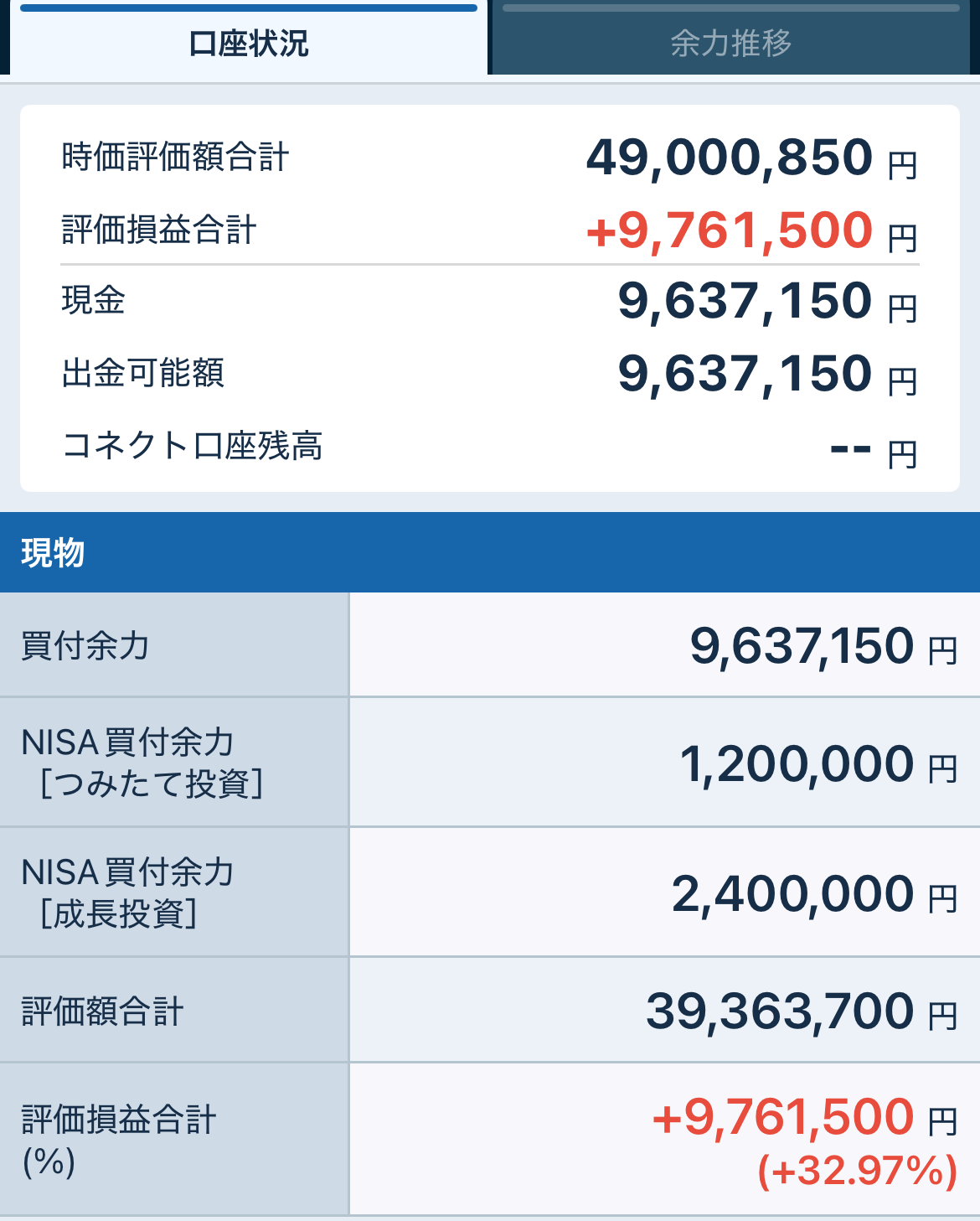Image resolution: width=980 pixels, height=1221 pixels.
Task: Tap the 現物 section header
Action: (54, 553)
